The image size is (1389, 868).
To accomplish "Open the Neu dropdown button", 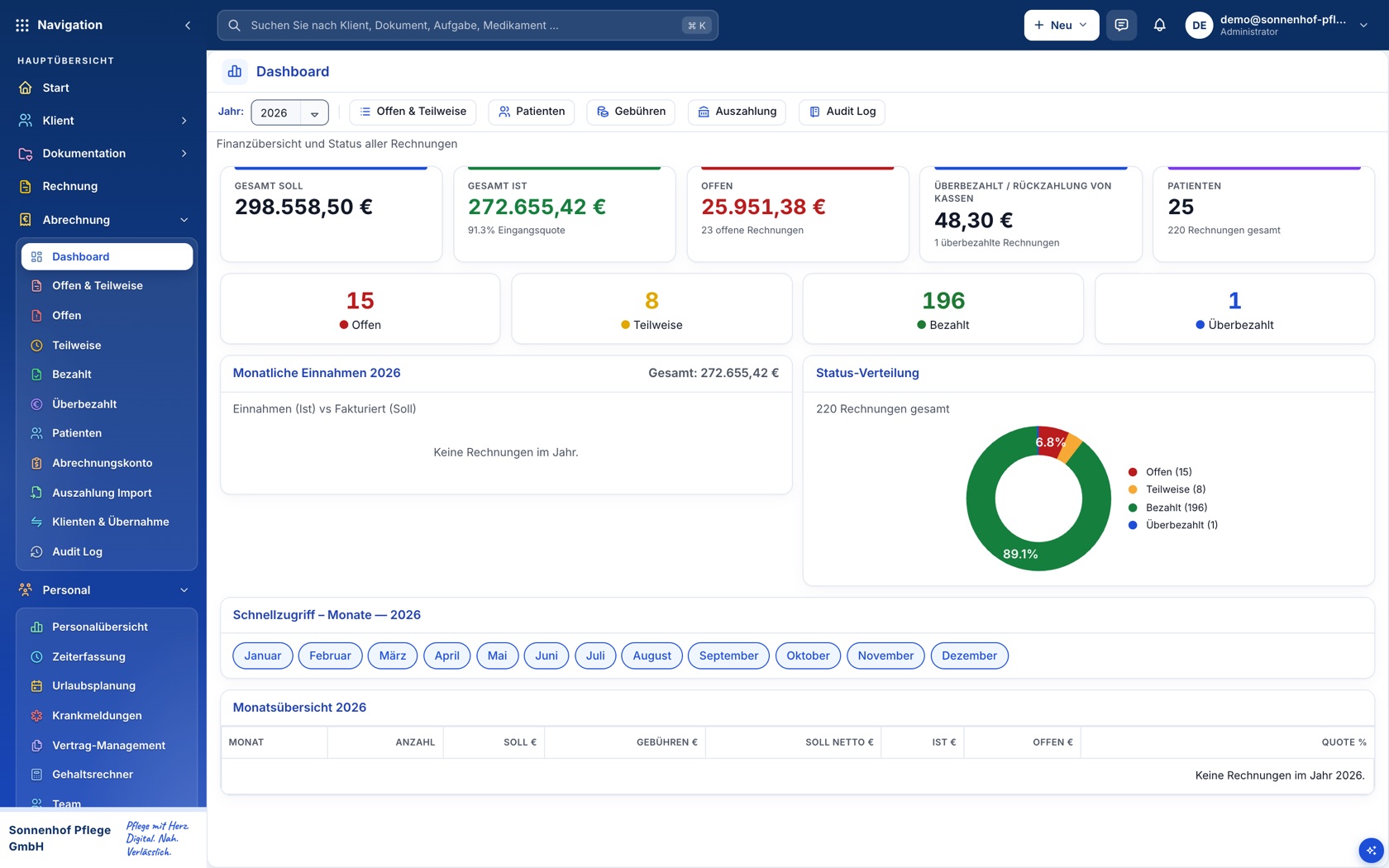I will (x=1062, y=25).
